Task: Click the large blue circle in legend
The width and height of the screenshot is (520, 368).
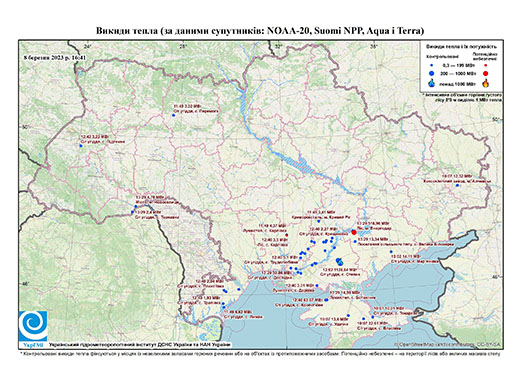Action: pyautogui.click(x=432, y=73)
